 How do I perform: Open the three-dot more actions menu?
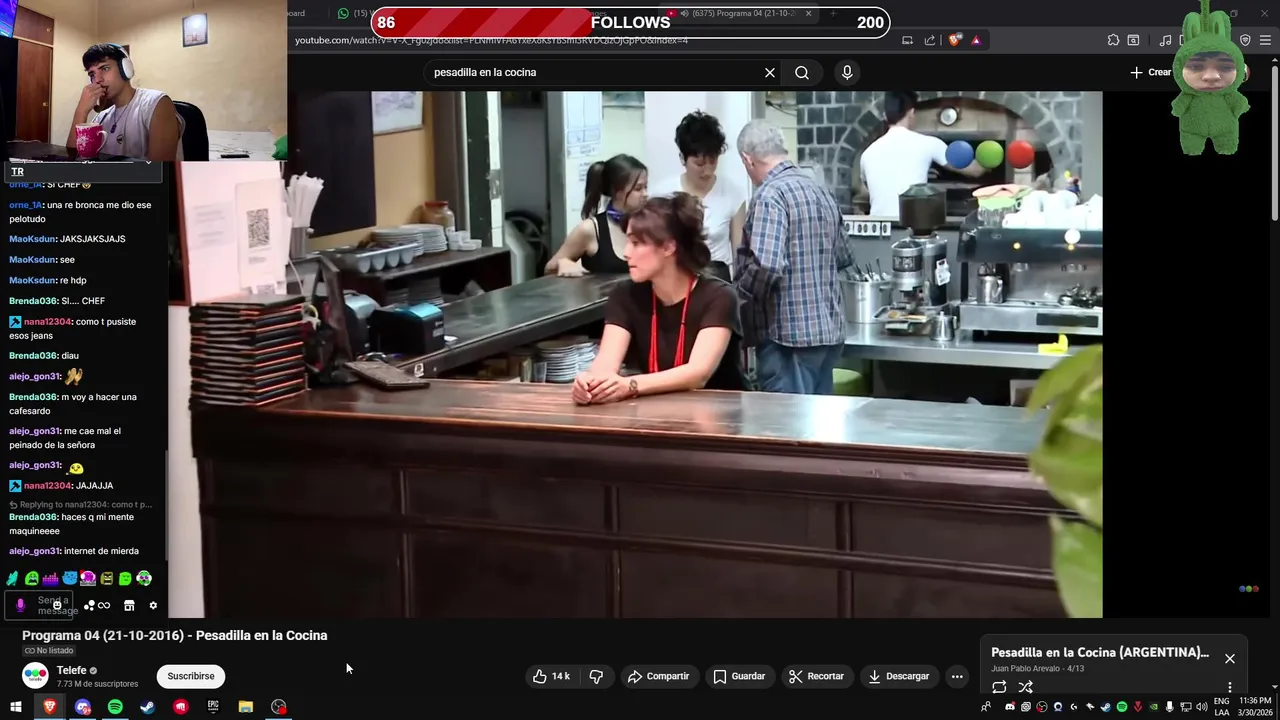tap(957, 677)
